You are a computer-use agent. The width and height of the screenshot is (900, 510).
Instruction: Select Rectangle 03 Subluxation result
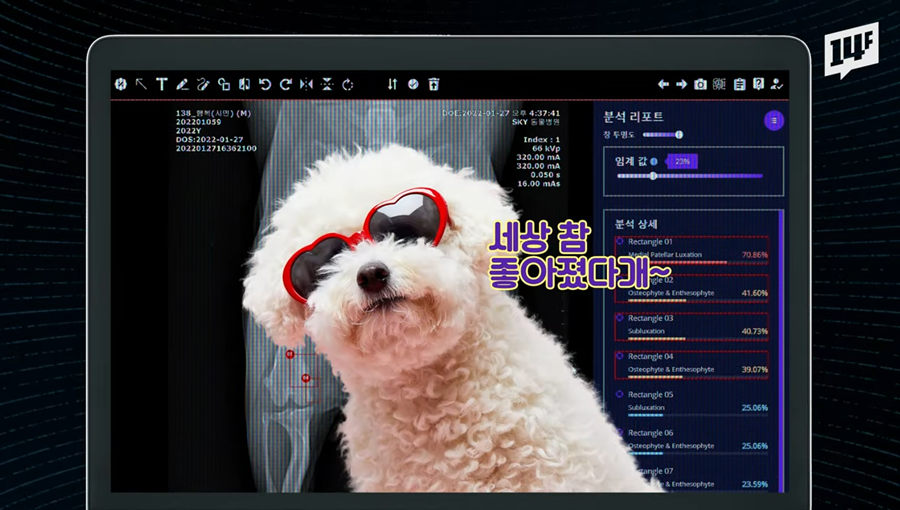[x=692, y=325]
